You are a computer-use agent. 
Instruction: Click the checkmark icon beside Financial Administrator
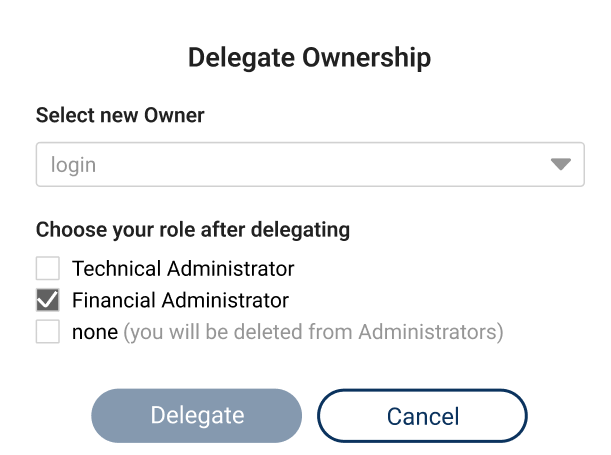(48, 300)
